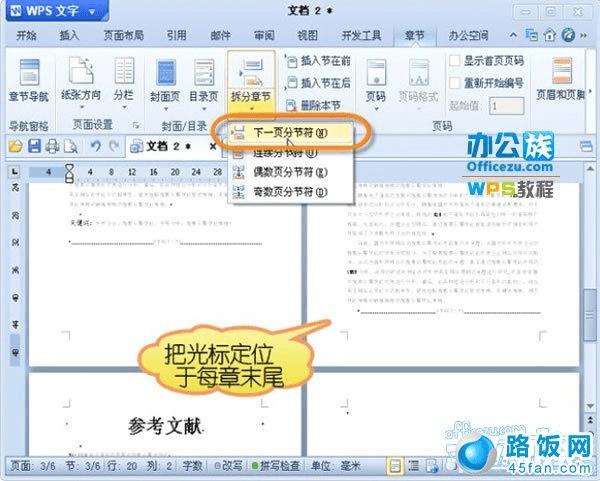The image size is (600, 481).
Task: Switch to page layout view icon
Action: click(395, 466)
